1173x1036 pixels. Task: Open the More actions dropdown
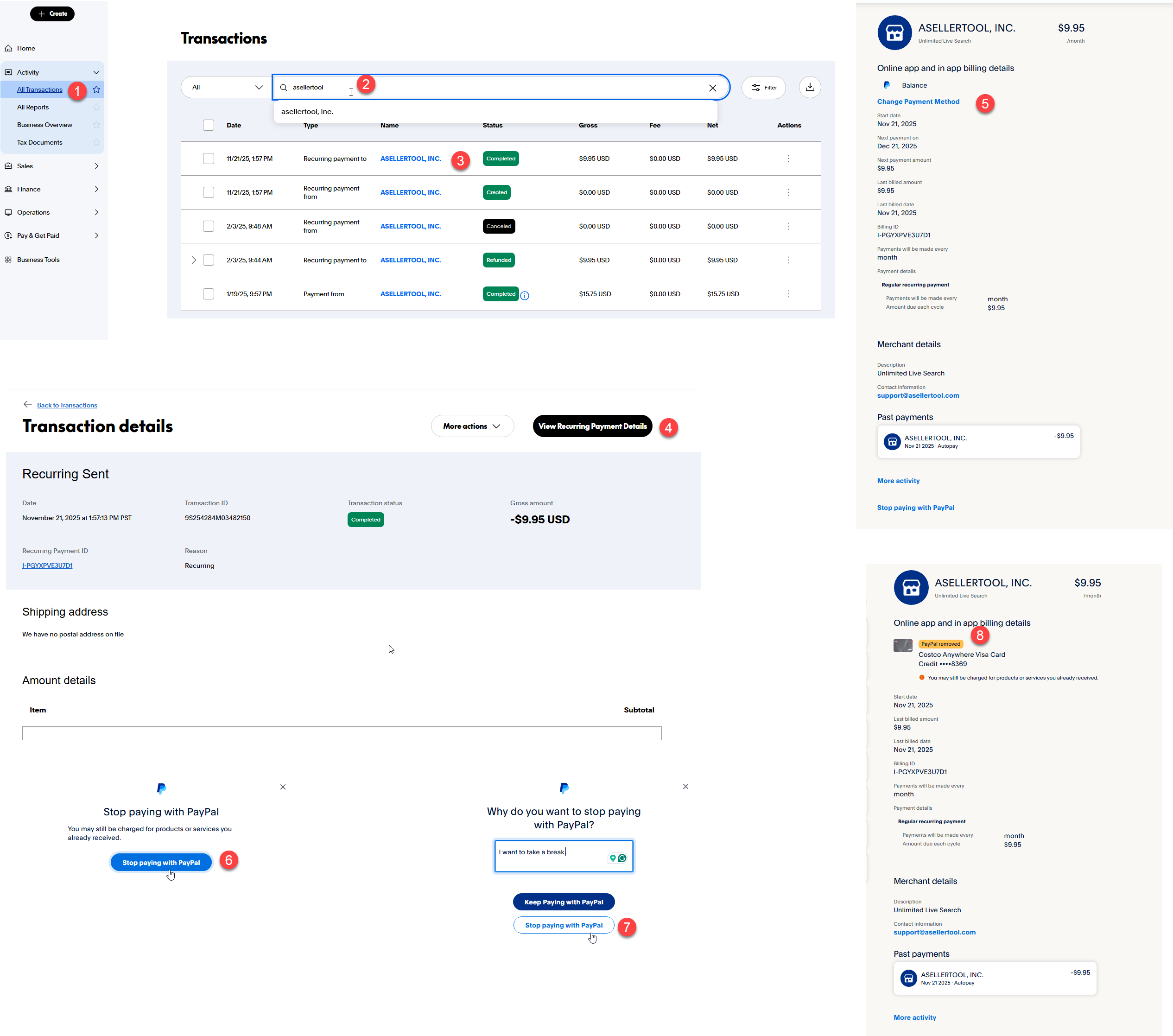click(x=472, y=426)
